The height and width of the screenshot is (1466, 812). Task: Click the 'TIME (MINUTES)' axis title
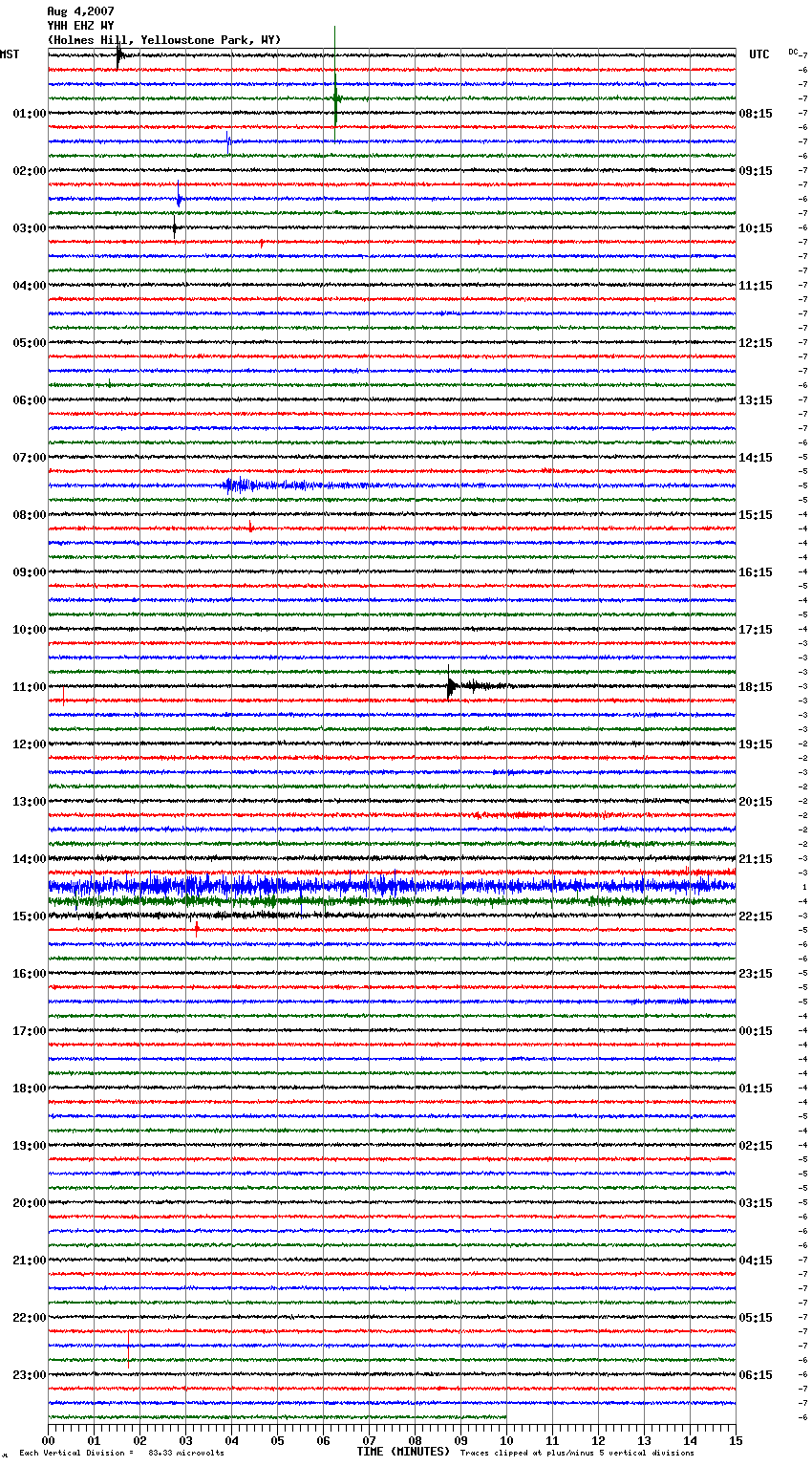click(x=403, y=1452)
